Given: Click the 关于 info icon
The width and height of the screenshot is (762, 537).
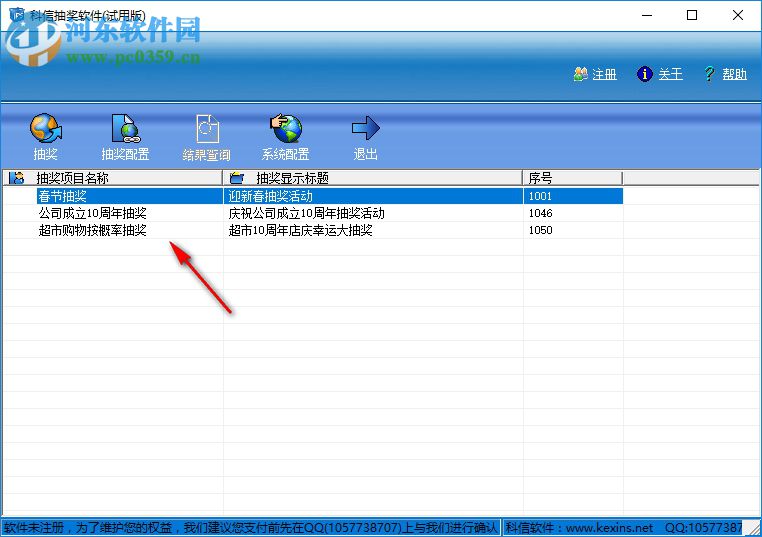Looking at the screenshot, I should 644,74.
